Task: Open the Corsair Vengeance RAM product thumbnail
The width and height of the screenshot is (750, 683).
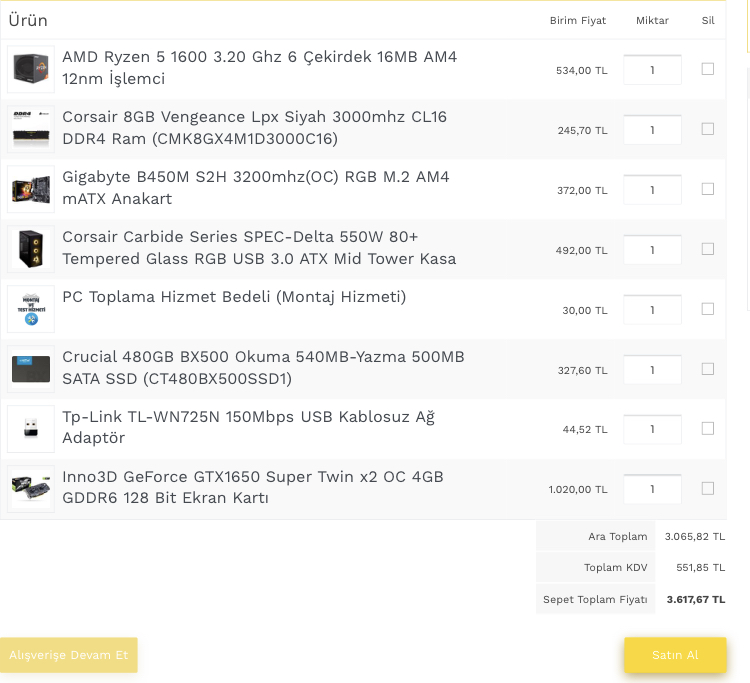Action: click(31, 129)
